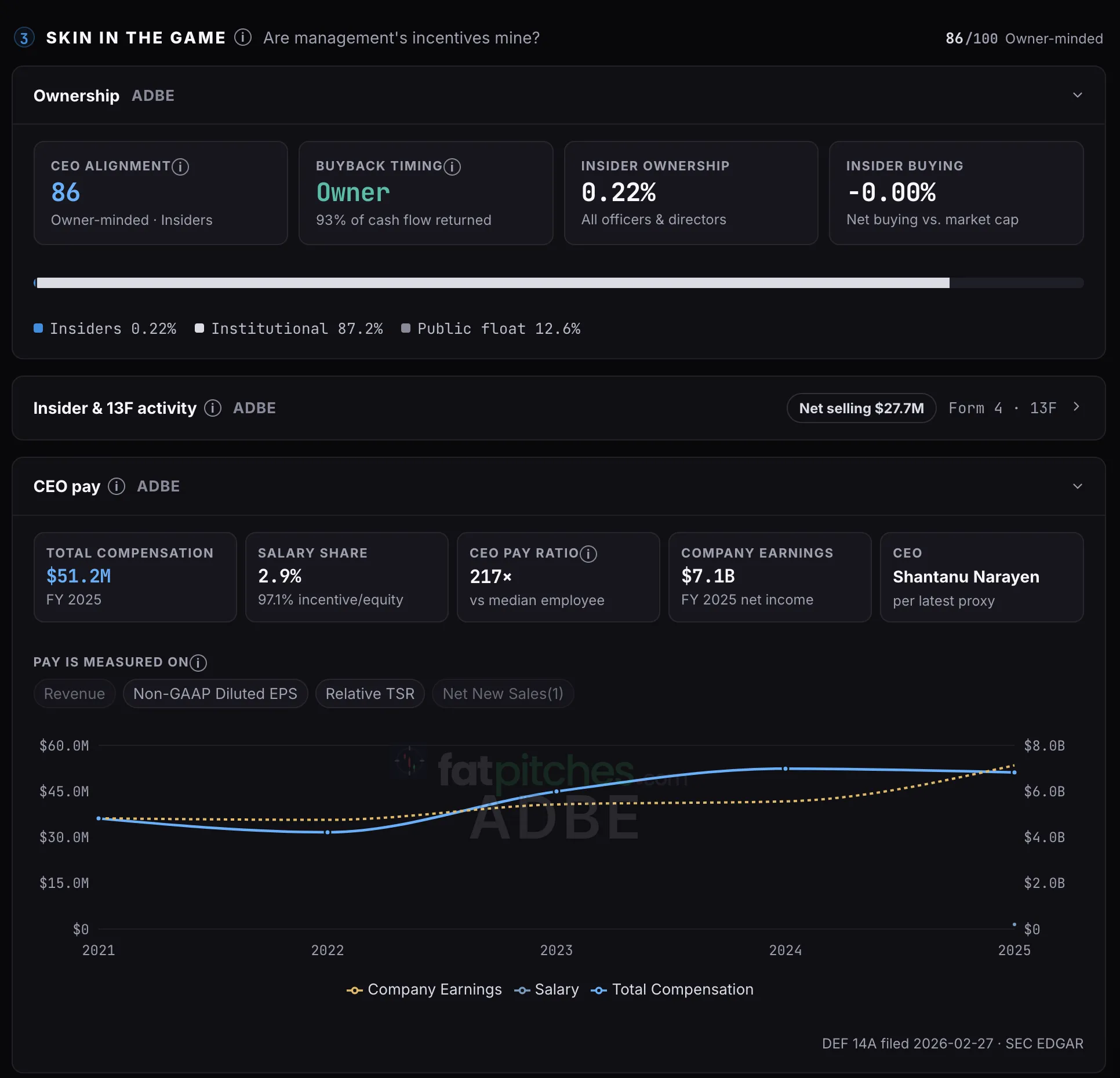Click the Insider Buying -0.00% value

pyautogui.click(x=891, y=192)
